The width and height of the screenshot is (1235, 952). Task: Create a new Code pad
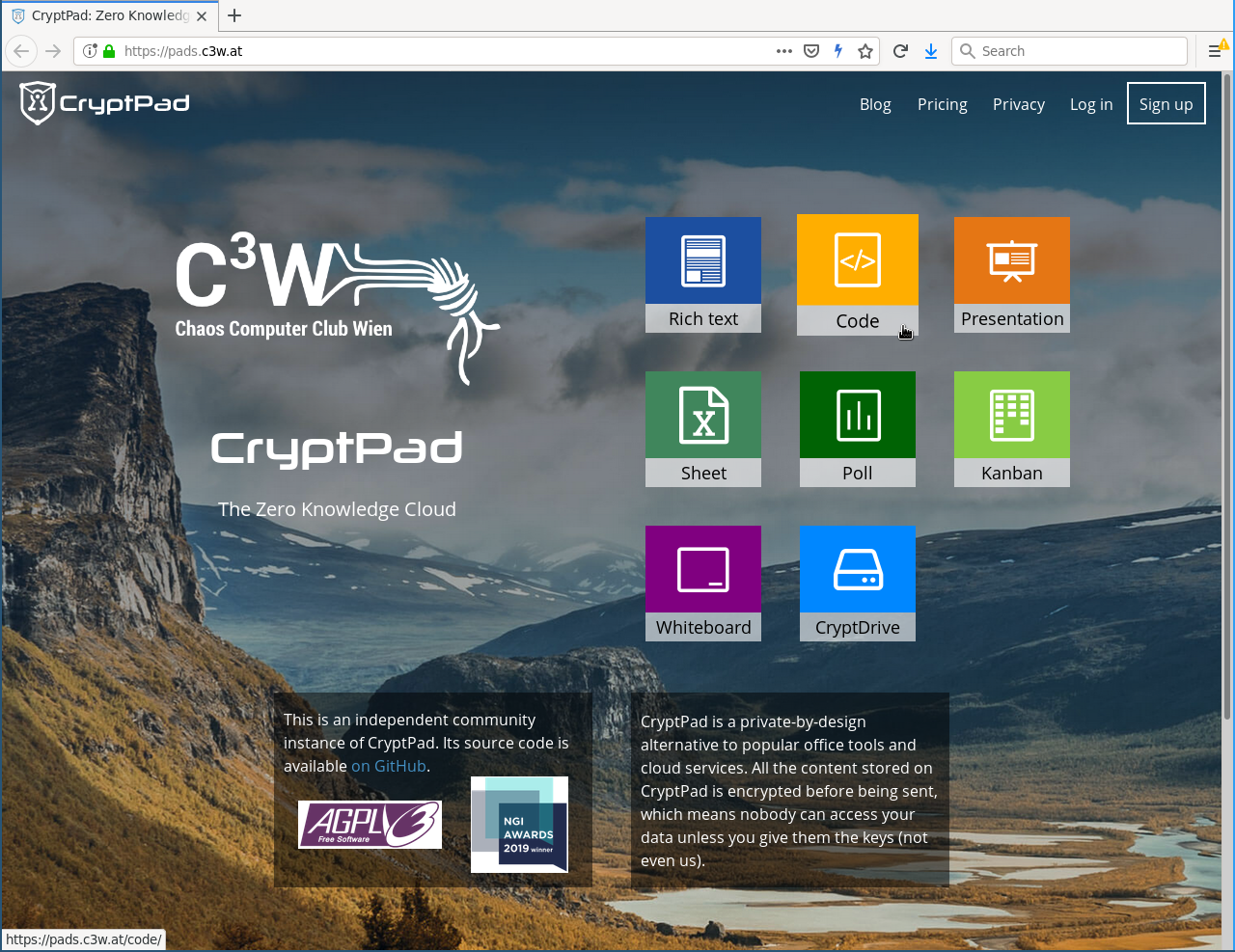click(x=858, y=275)
